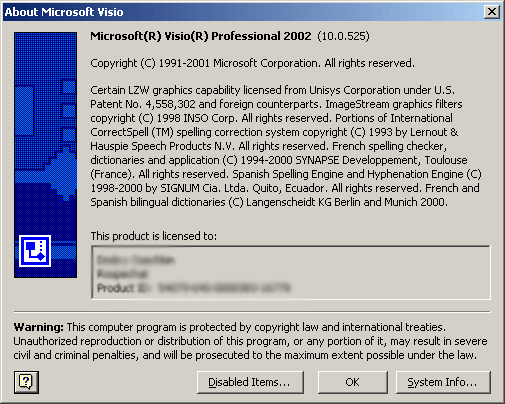Viewport: 505px width, 404px height.
Task: Click the help question mark icon
Action: (26, 382)
